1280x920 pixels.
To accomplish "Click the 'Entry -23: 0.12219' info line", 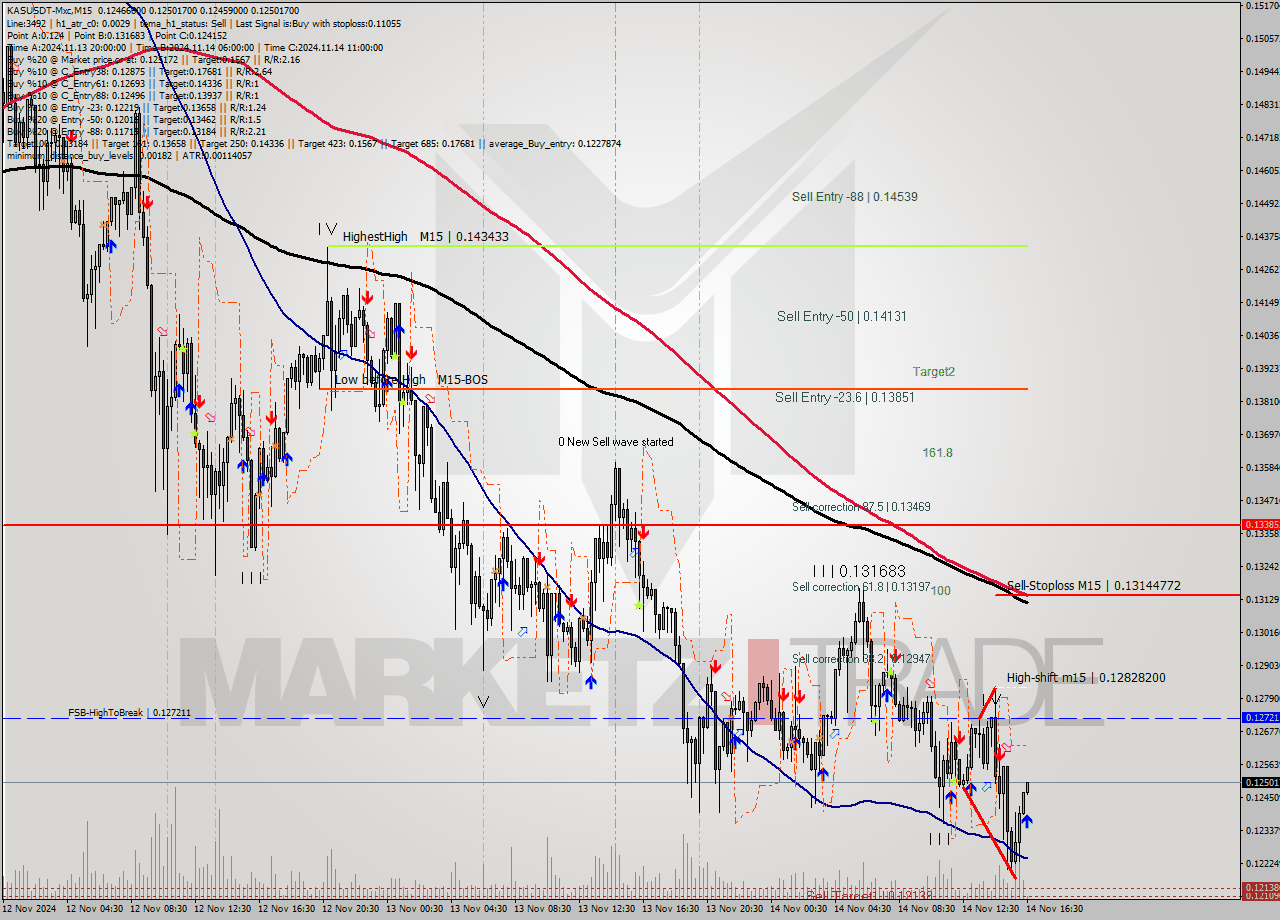I will coord(136,107).
